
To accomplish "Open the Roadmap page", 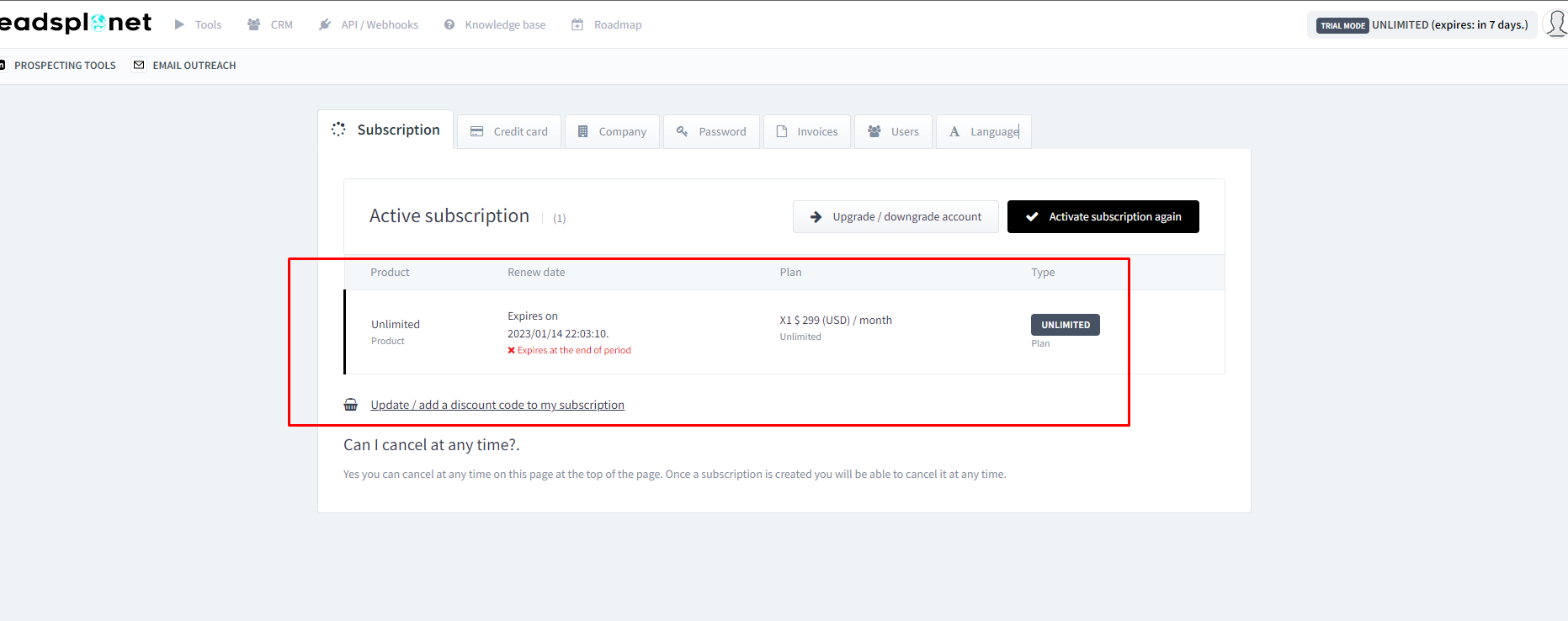I will (618, 25).
